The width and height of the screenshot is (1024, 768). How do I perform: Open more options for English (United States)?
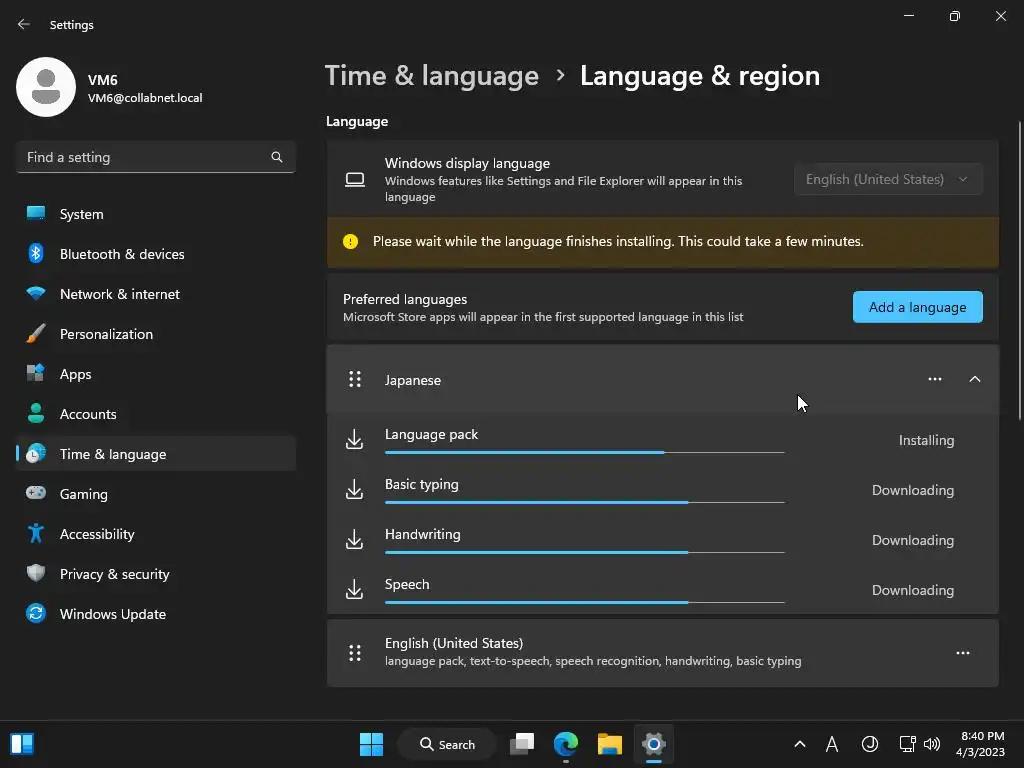tap(963, 652)
